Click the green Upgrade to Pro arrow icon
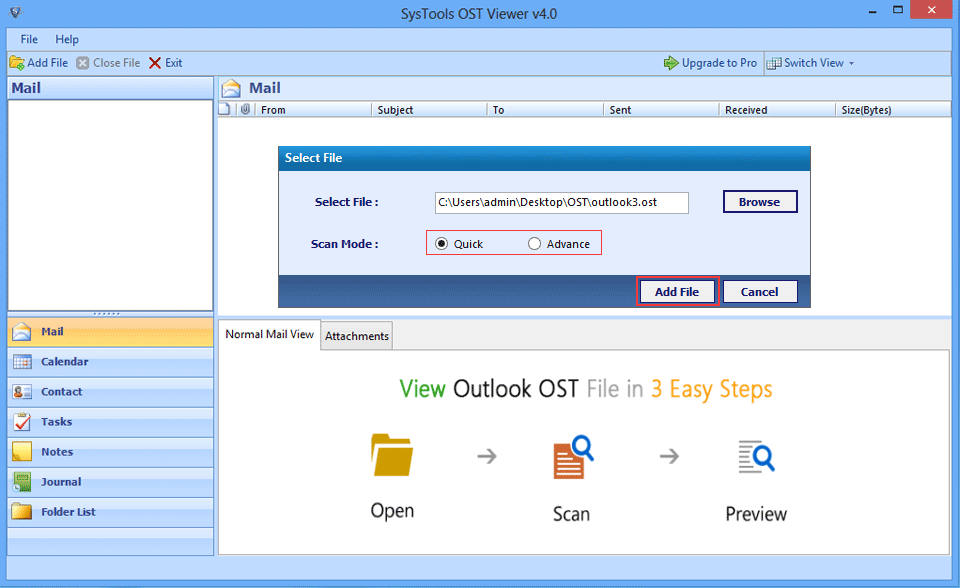 [x=671, y=63]
